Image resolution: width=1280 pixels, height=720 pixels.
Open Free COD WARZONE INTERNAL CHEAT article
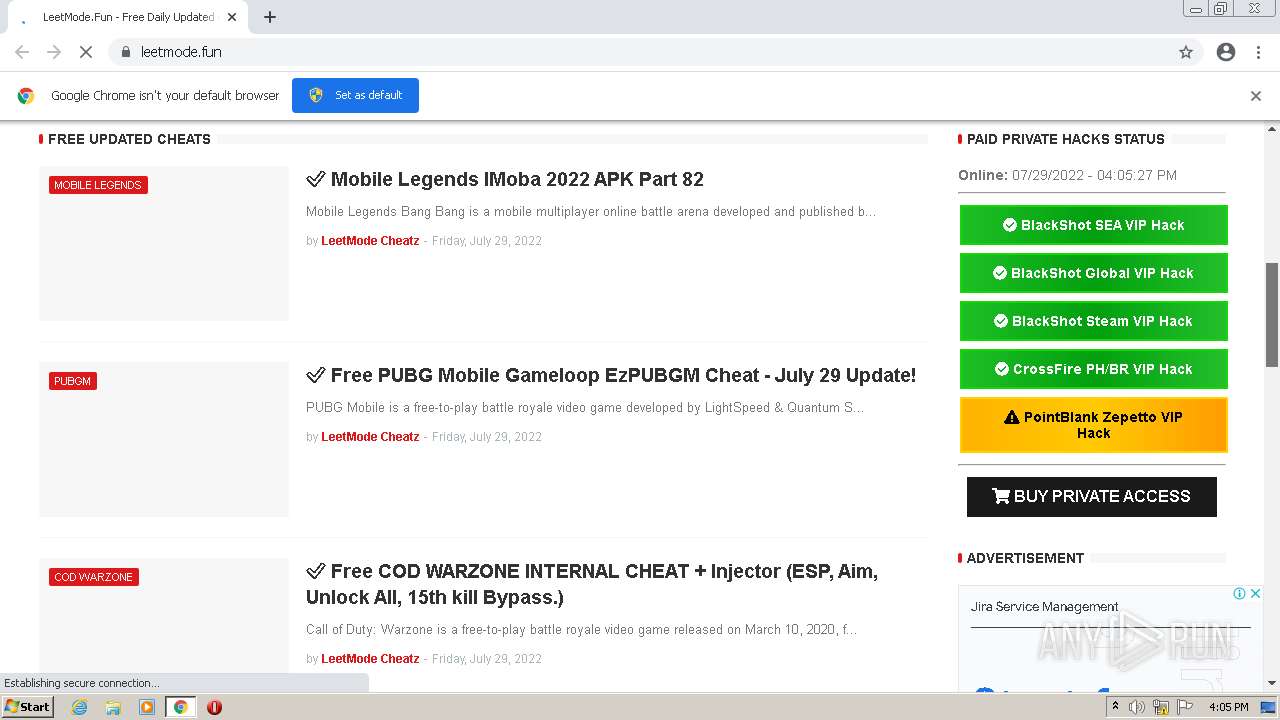pos(592,584)
